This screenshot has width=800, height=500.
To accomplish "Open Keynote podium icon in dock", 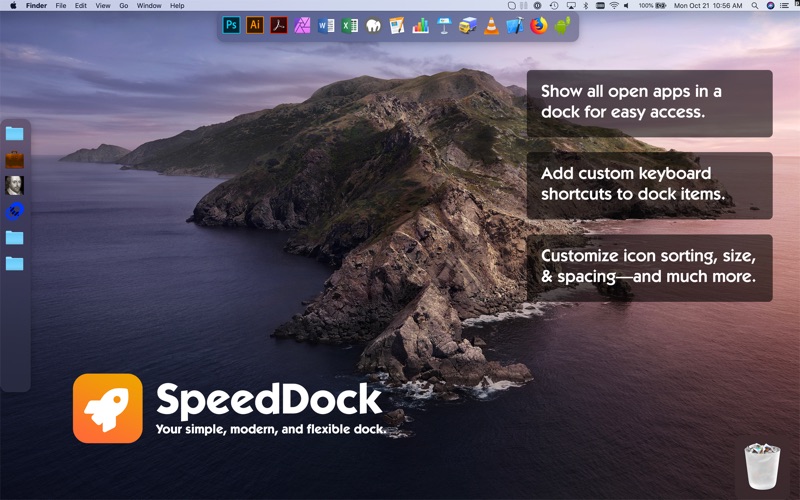I will (x=444, y=26).
